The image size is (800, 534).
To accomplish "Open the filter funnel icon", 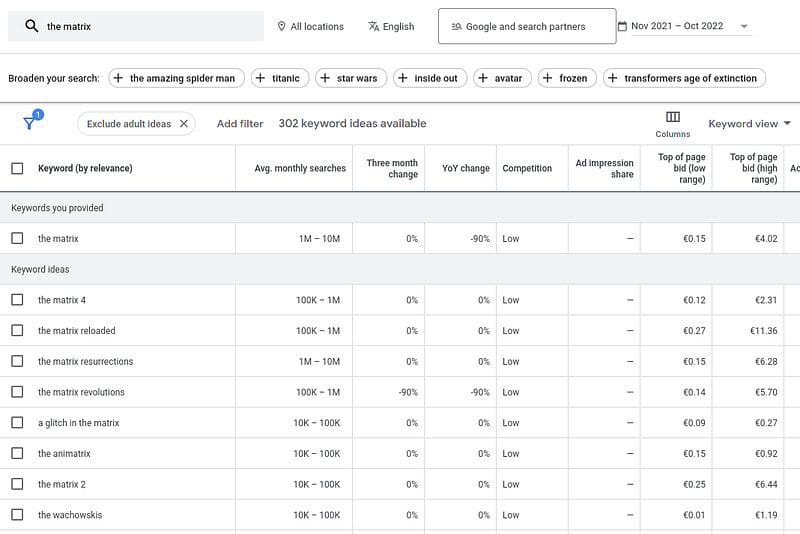I will click(30, 123).
